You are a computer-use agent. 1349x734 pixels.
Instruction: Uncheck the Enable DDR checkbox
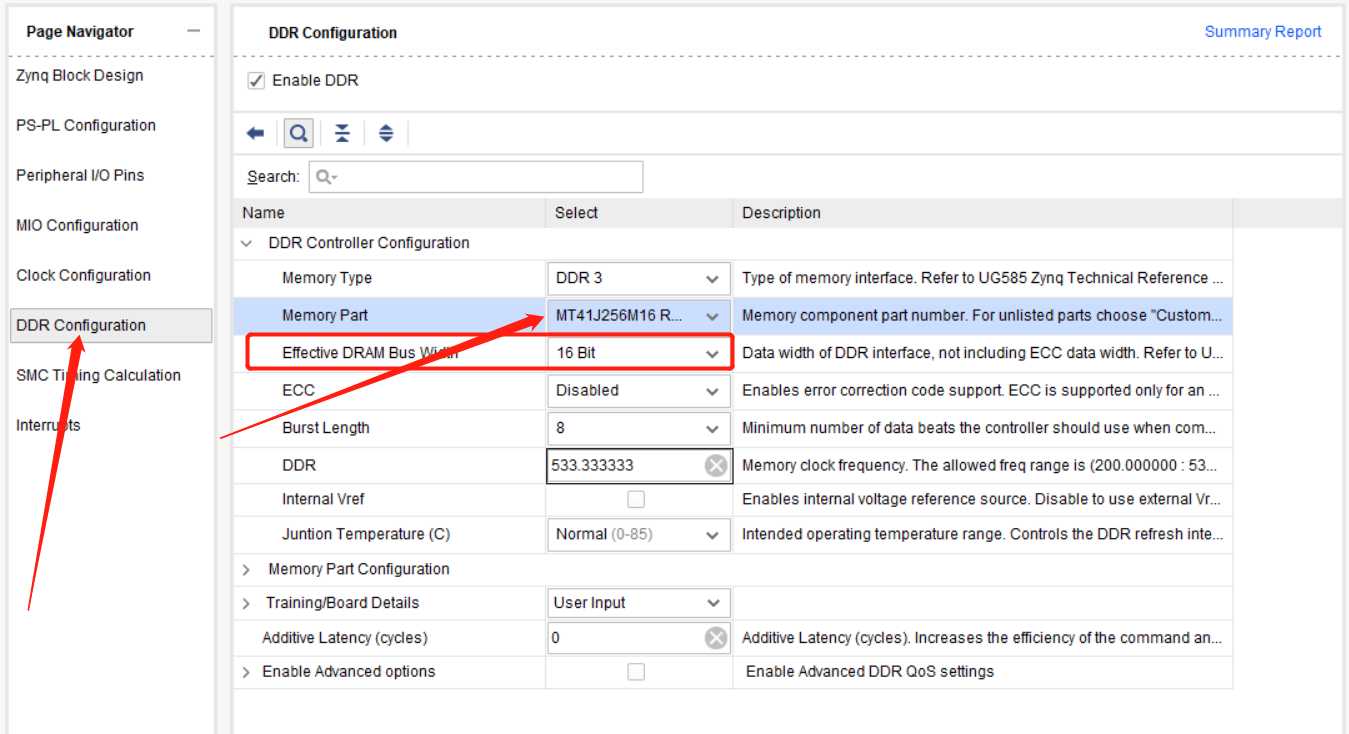tap(256, 79)
